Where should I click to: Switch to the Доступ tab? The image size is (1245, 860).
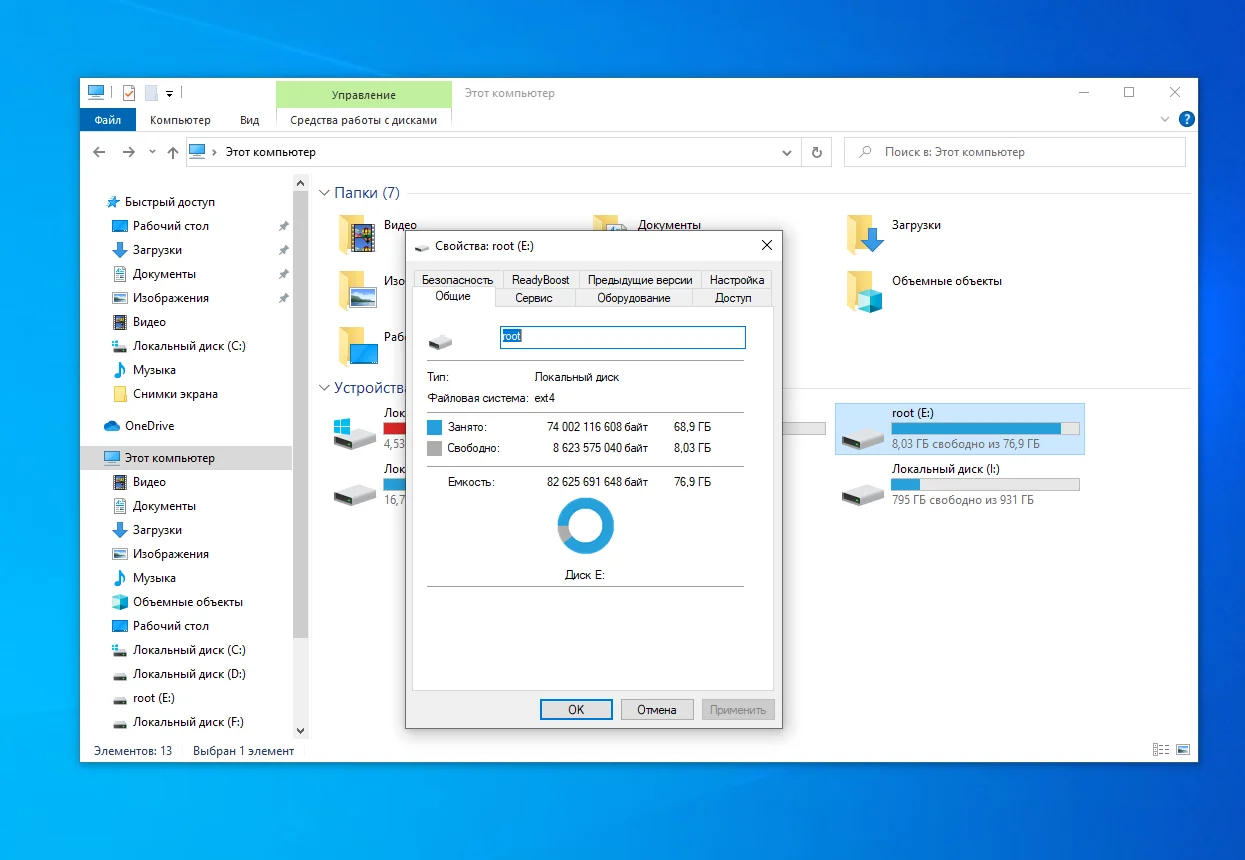733,298
